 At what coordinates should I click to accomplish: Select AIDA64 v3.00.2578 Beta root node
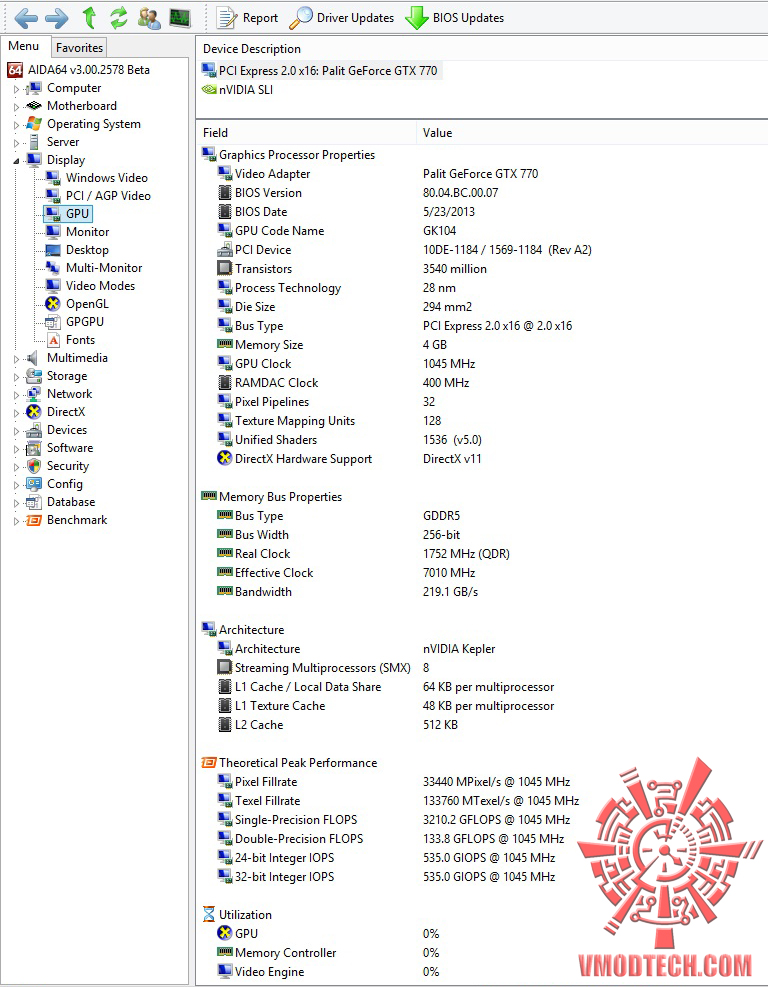click(79, 70)
